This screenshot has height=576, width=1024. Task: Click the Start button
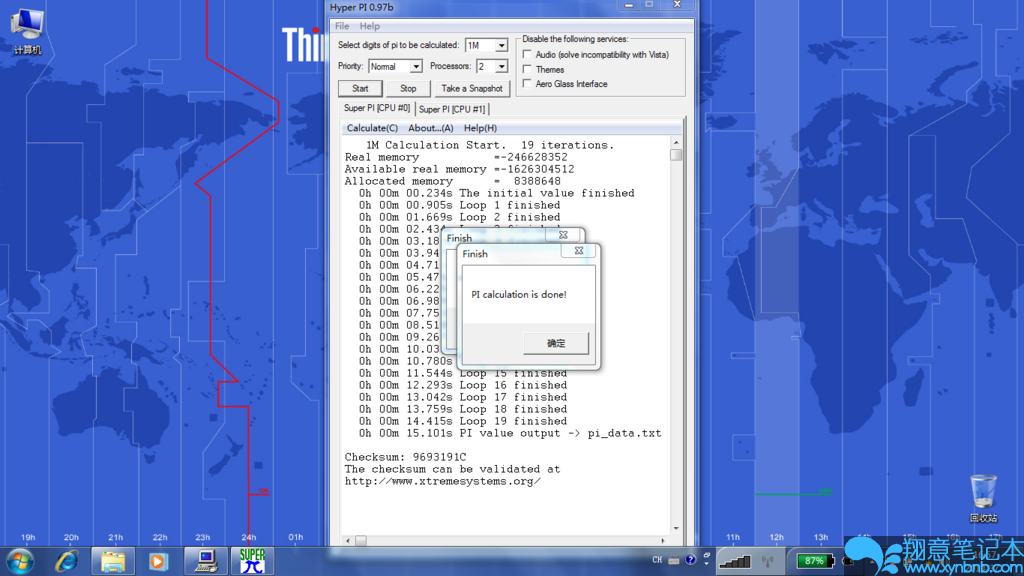pos(360,88)
